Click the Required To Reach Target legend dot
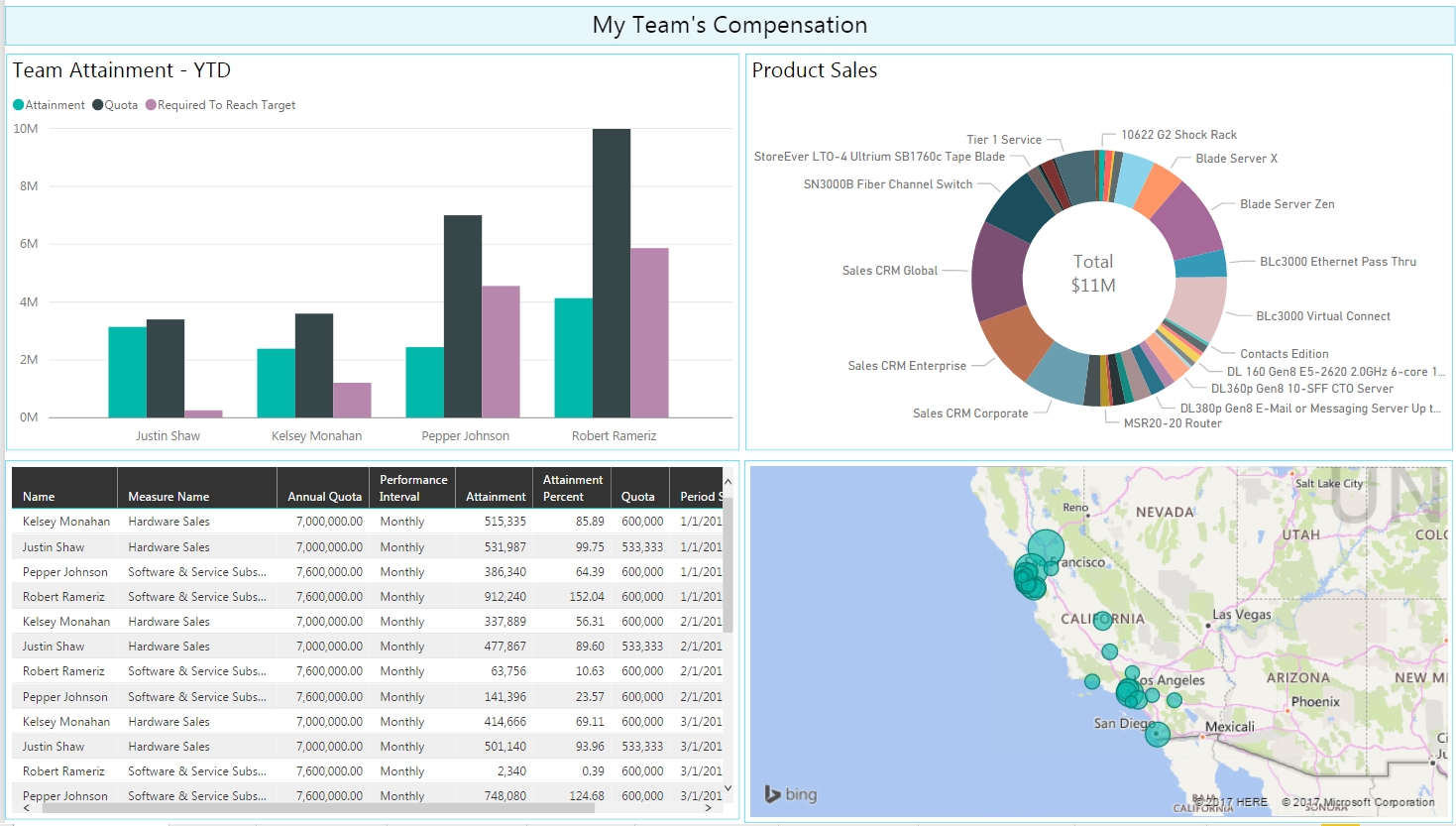1456x826 pixels. coord(151,105)
